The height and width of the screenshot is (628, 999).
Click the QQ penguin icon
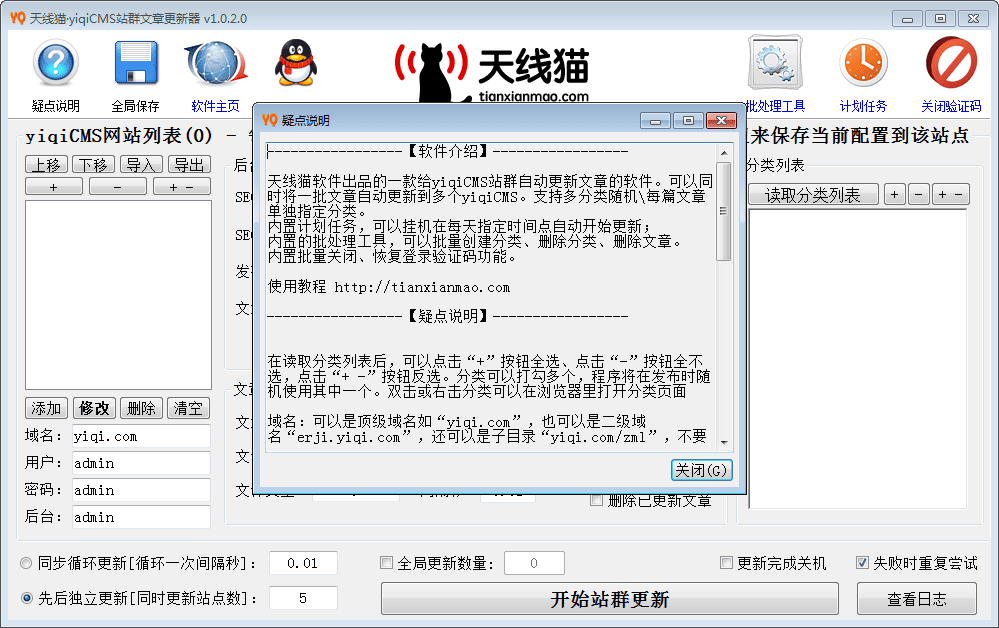pos(295,62)
